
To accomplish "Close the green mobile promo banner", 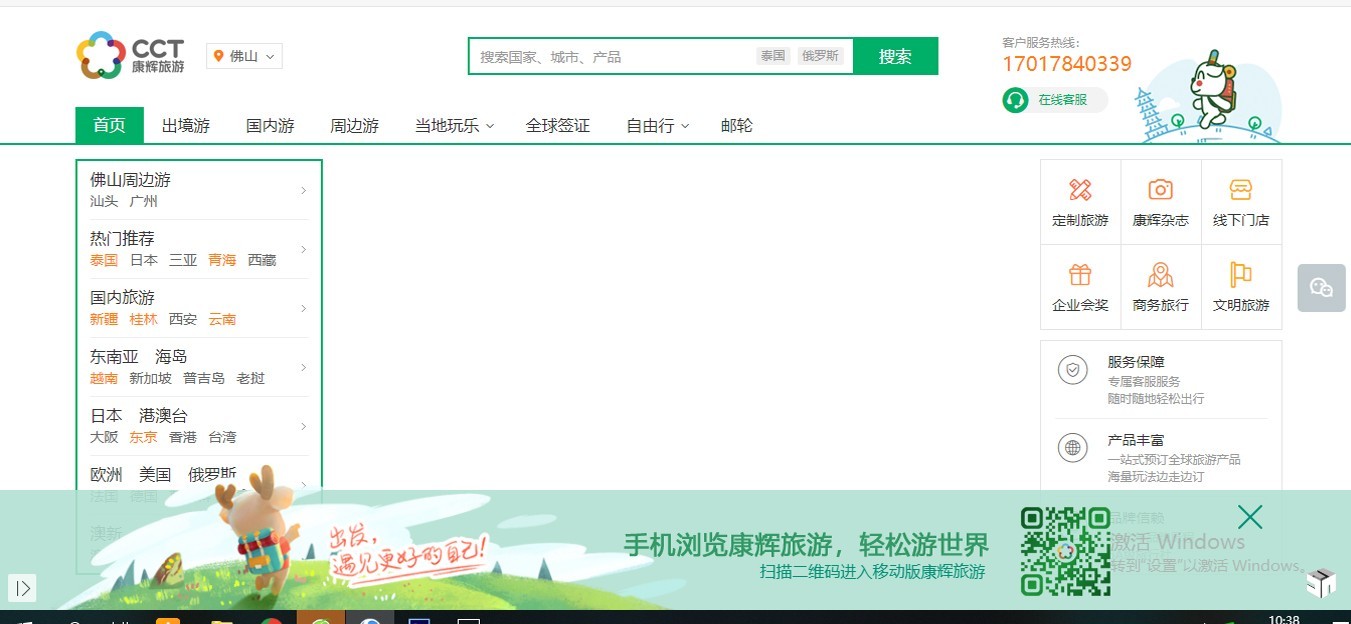I will point(1249,517).
